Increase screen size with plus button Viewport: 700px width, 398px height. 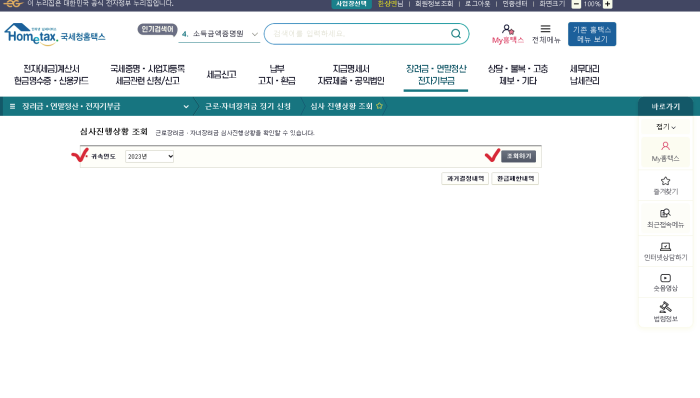coord(608,4)
